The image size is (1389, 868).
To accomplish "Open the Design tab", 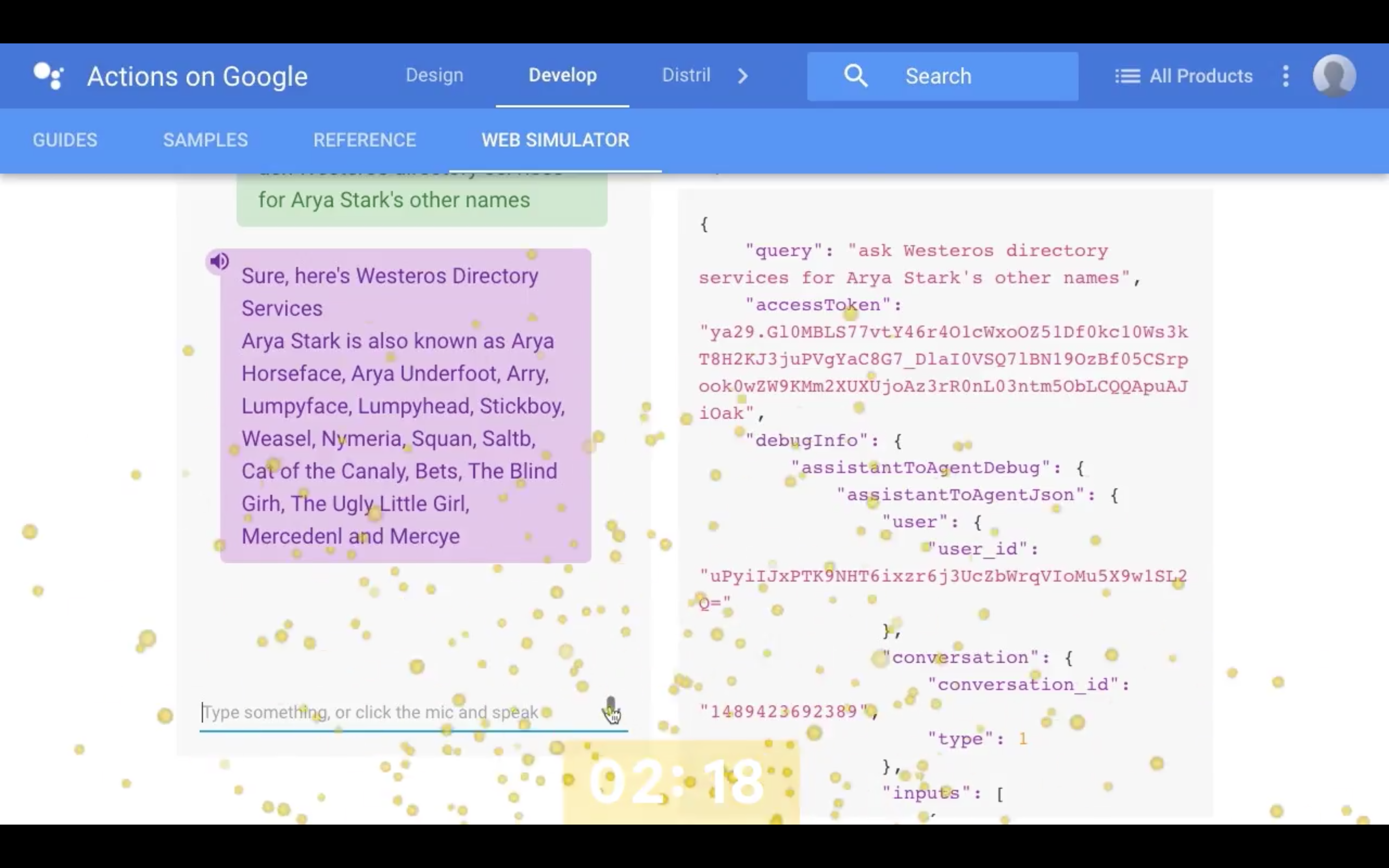I will 435,75.
